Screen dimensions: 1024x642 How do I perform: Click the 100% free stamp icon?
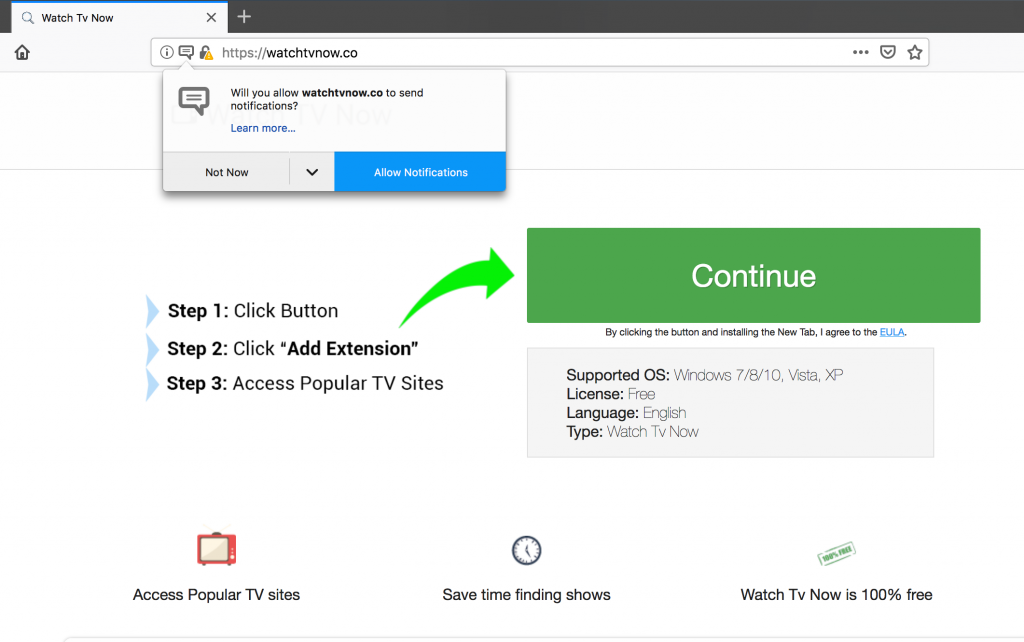(837, 554)
